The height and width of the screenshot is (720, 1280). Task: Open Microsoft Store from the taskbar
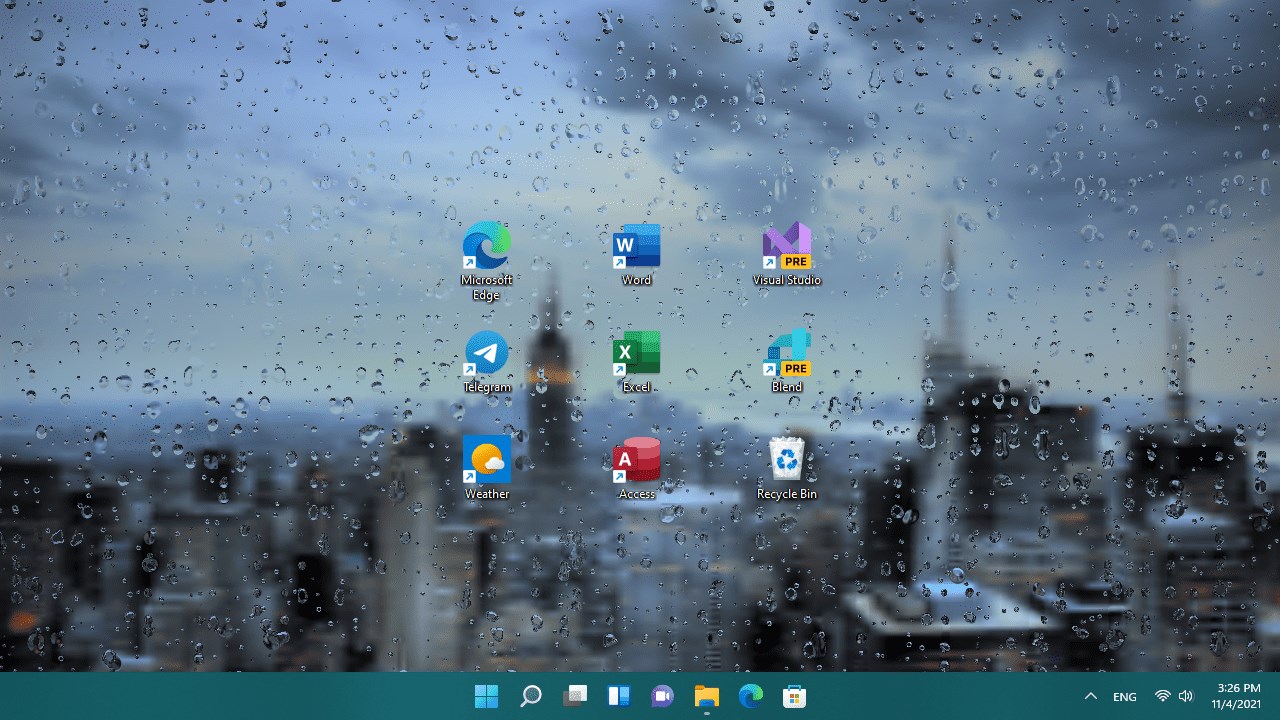[795, 696]
